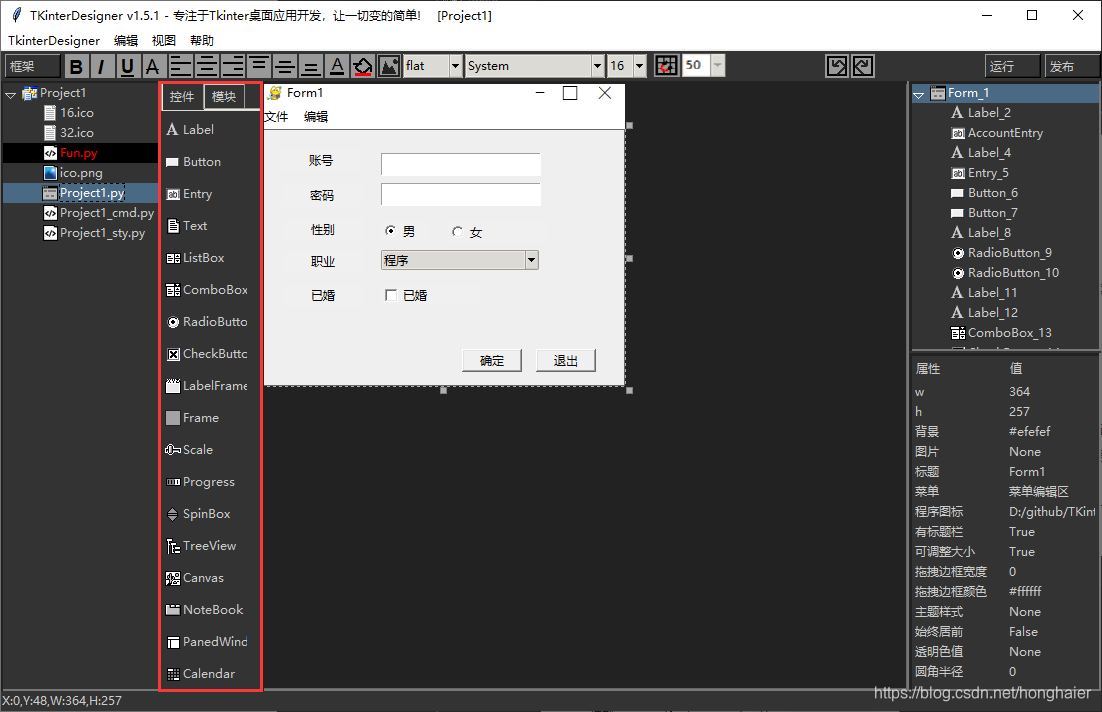Toggle underline text formatting
This screenshot has width=1102, height=712.
[x=127, y=66]
